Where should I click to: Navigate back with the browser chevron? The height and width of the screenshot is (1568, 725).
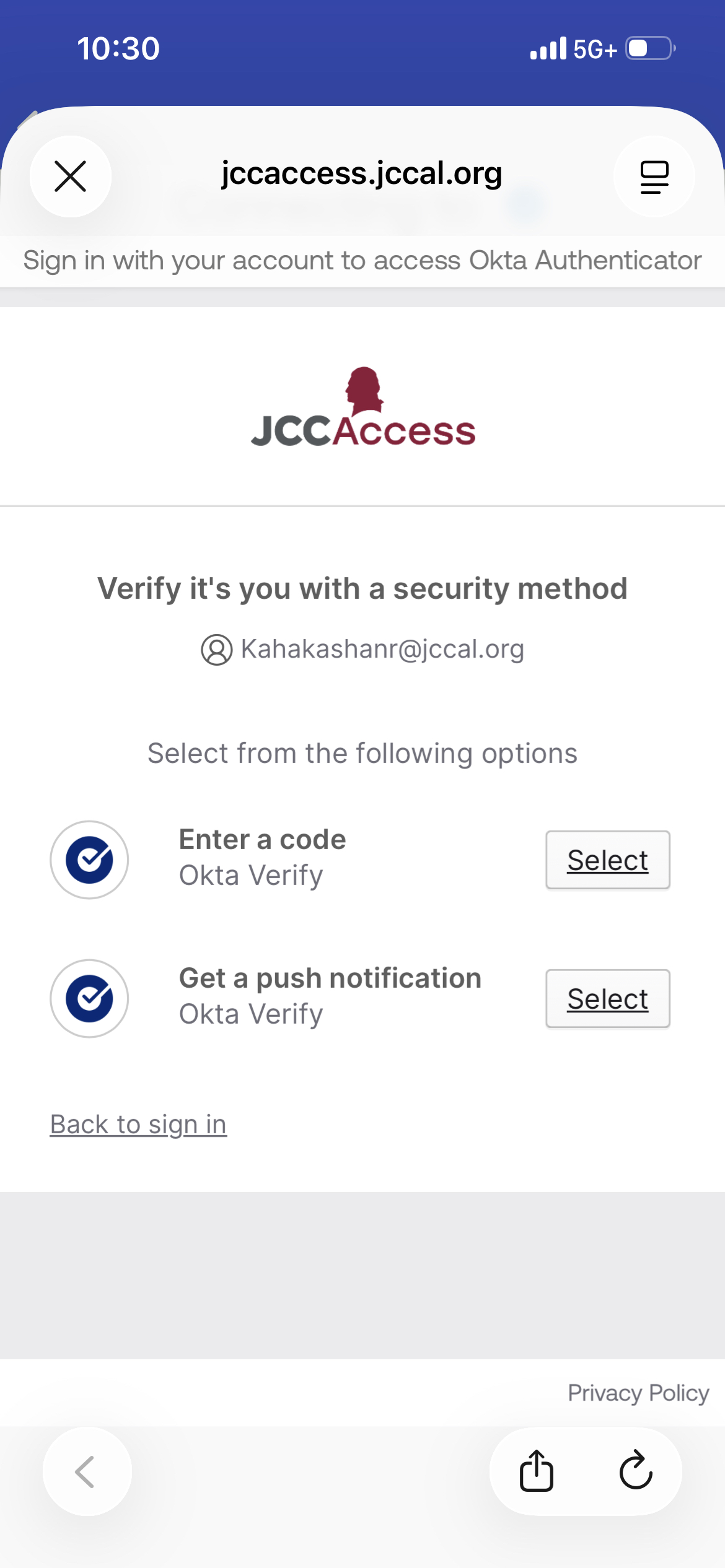86,1471
